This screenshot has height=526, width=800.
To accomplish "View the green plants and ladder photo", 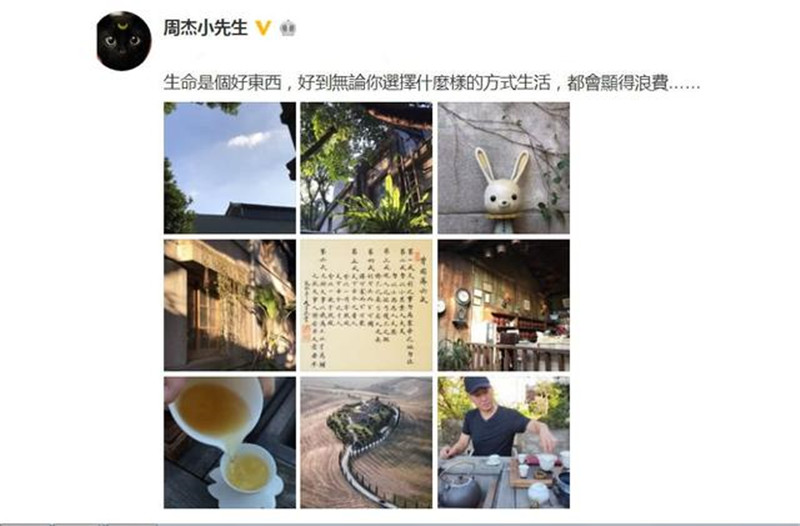I will (x=366, y=168).
